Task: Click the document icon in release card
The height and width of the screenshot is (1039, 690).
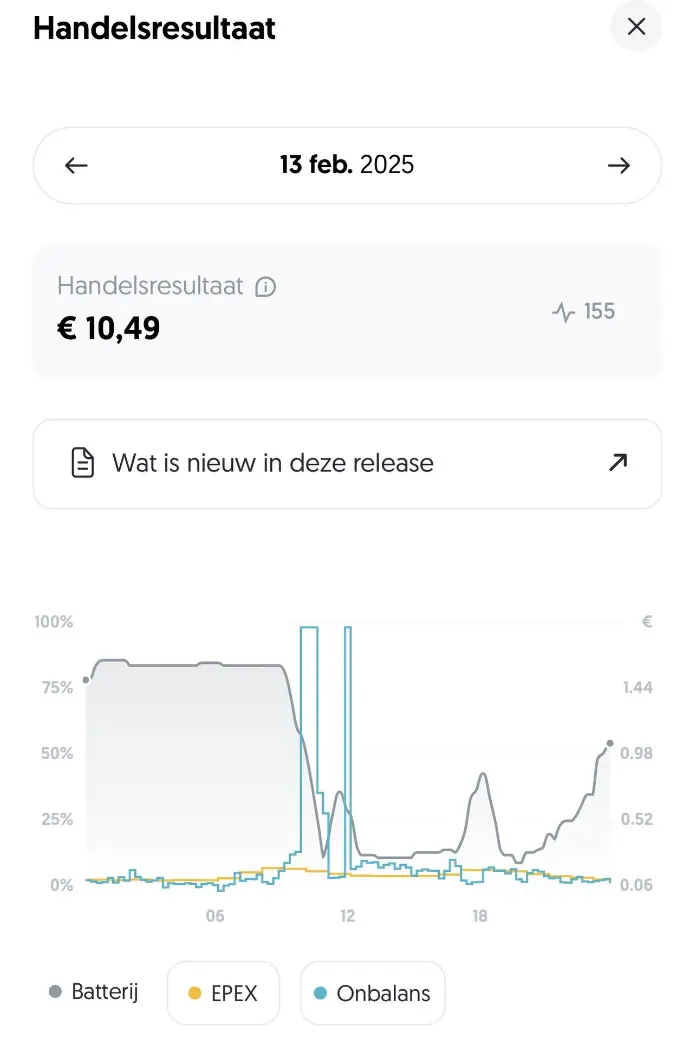Action: coord(83,463)
